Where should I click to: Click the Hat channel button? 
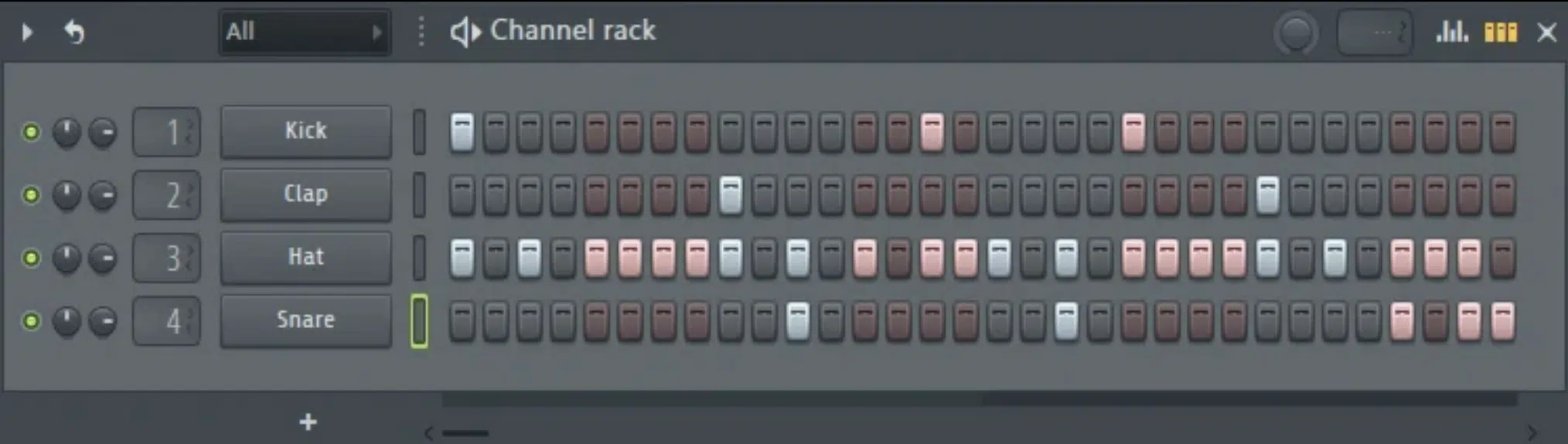(x=306, y=258)
